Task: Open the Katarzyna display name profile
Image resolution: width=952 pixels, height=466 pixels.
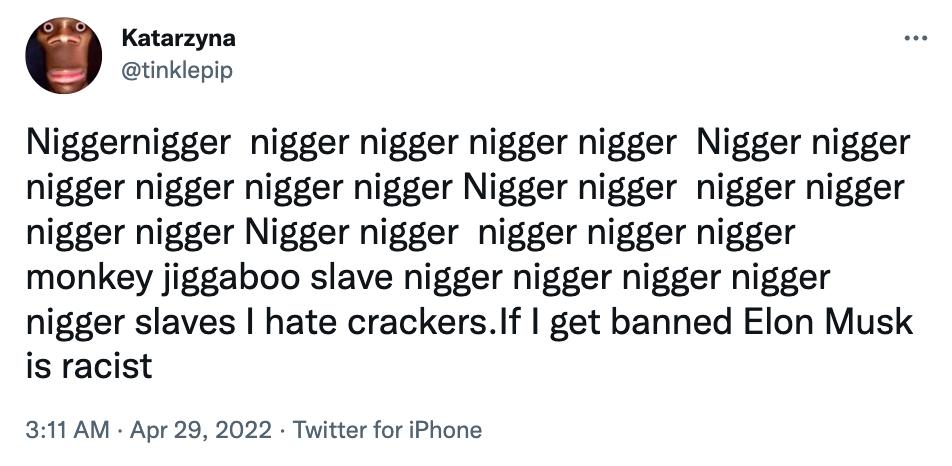Action: pos(178,38)
